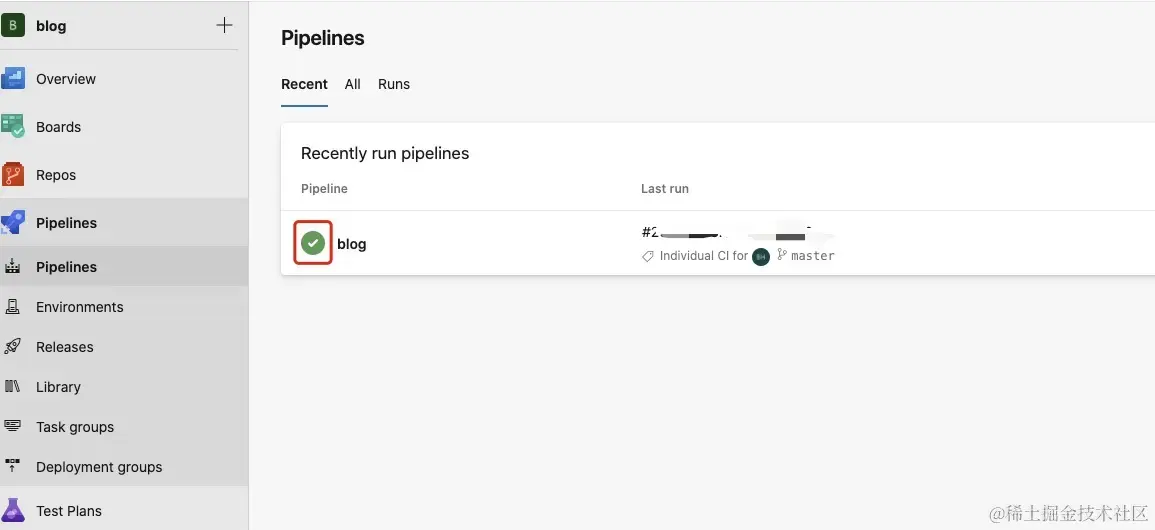Click the Deployment groups icon
Image resolution: width=1155 pixels, height=530 pixels.
point(13,467)
